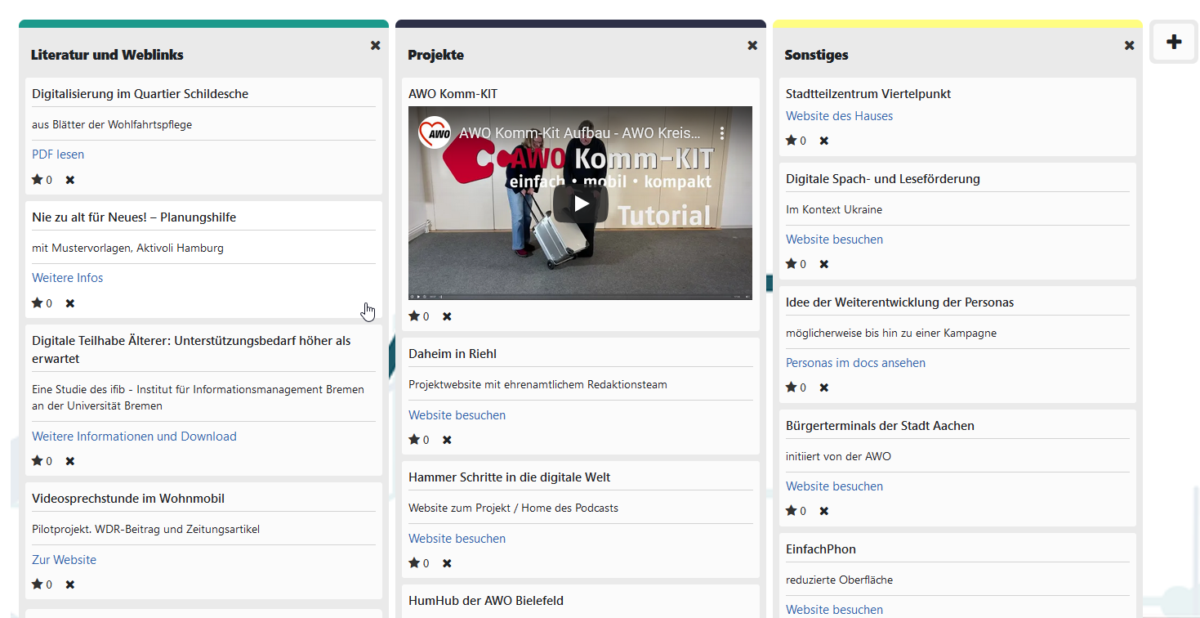Play the AWO Komm-Kit video
Viewport: 1200px width, 618px height.
pos(580,204)
